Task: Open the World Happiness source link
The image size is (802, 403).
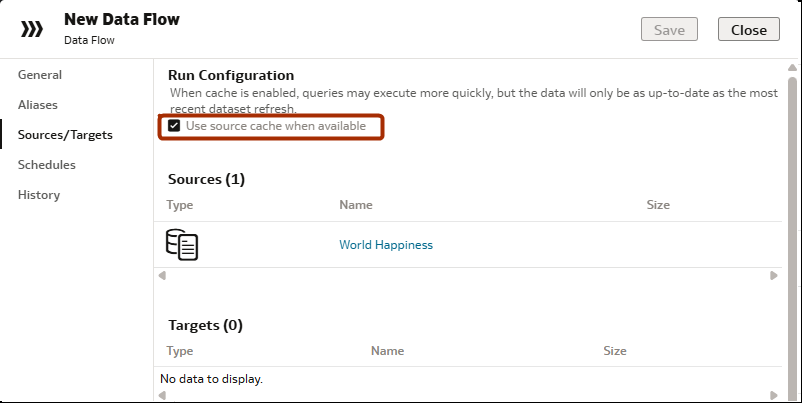Action: [x=386, y=245]
